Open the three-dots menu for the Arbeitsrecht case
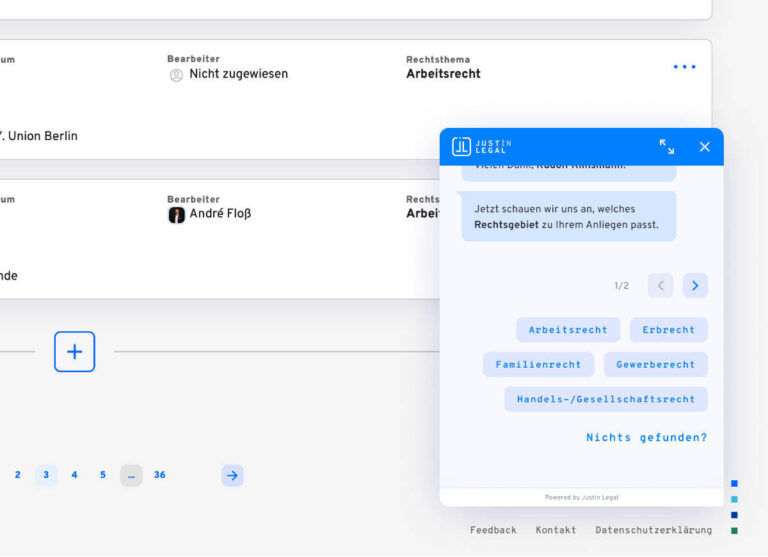768x557 pixels. pyautogui.click(x=684, y=67)
